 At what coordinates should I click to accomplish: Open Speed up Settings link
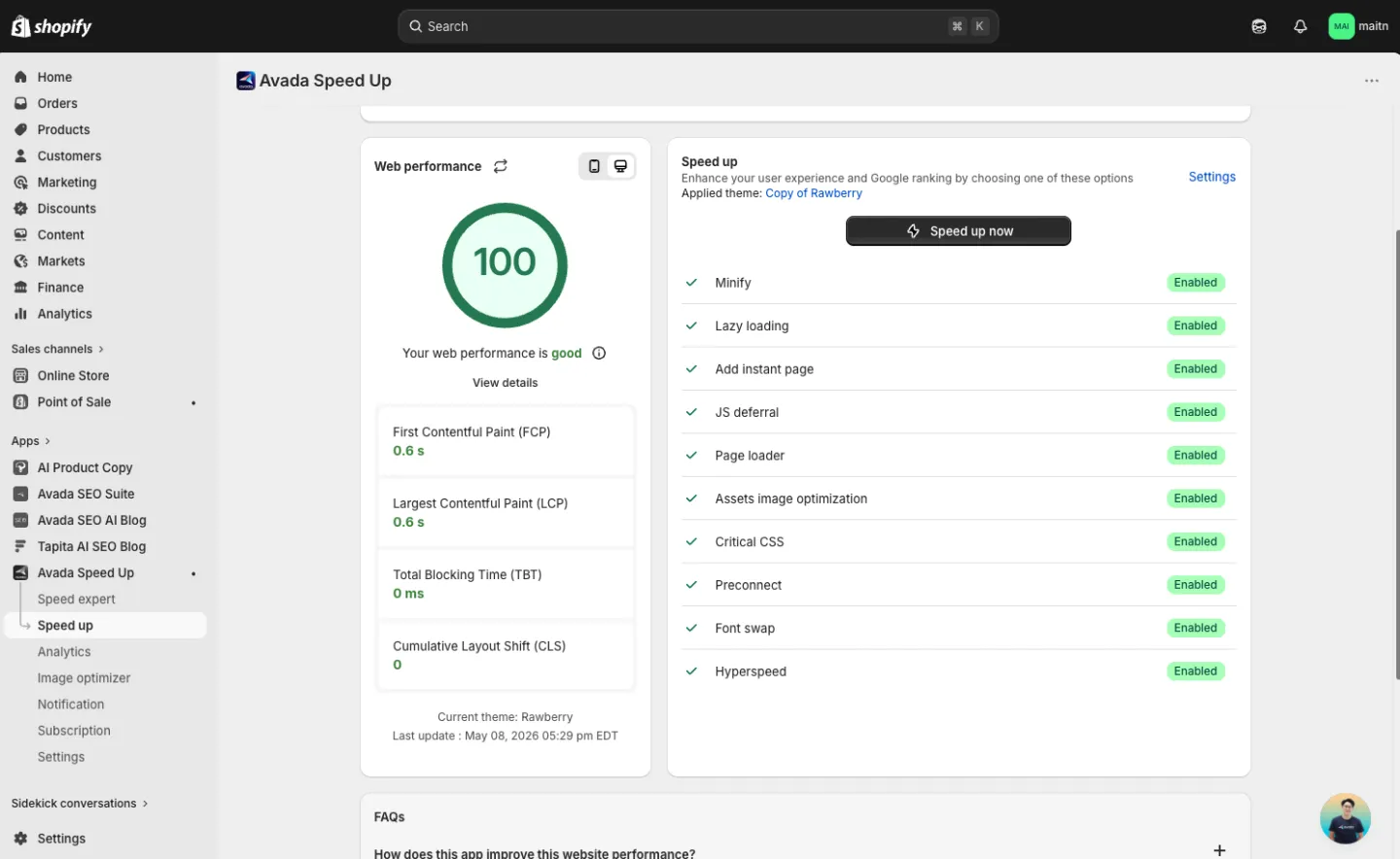1211,177
